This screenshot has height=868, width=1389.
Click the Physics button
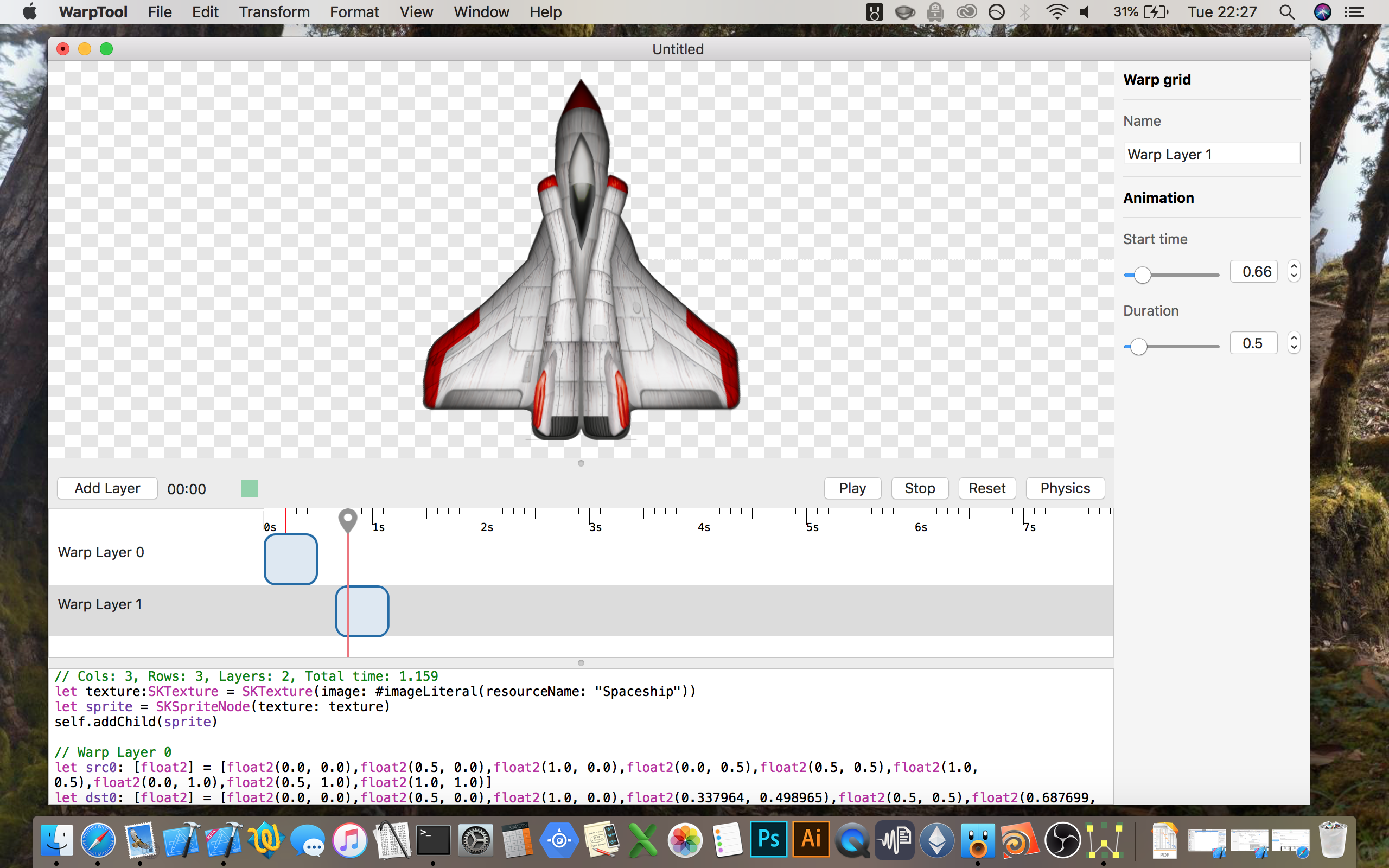pyautogui.click(x=1065, y=488)
